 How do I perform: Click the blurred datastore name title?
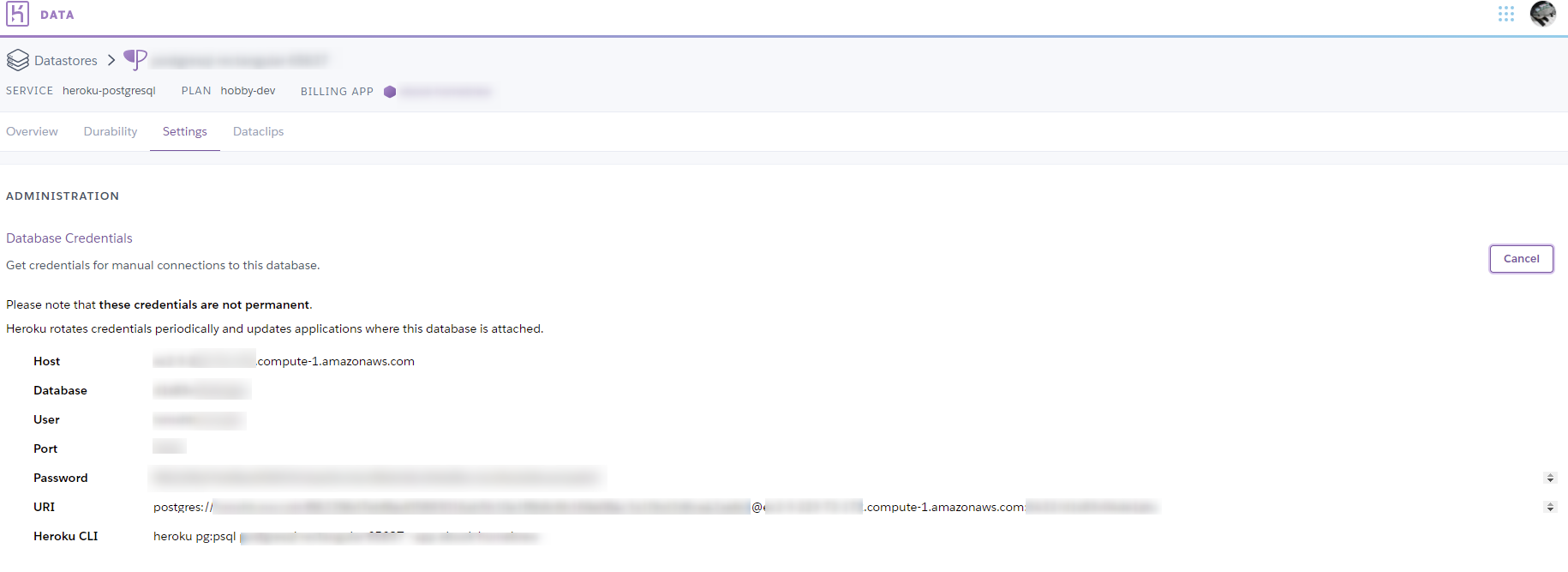[240, 60]
